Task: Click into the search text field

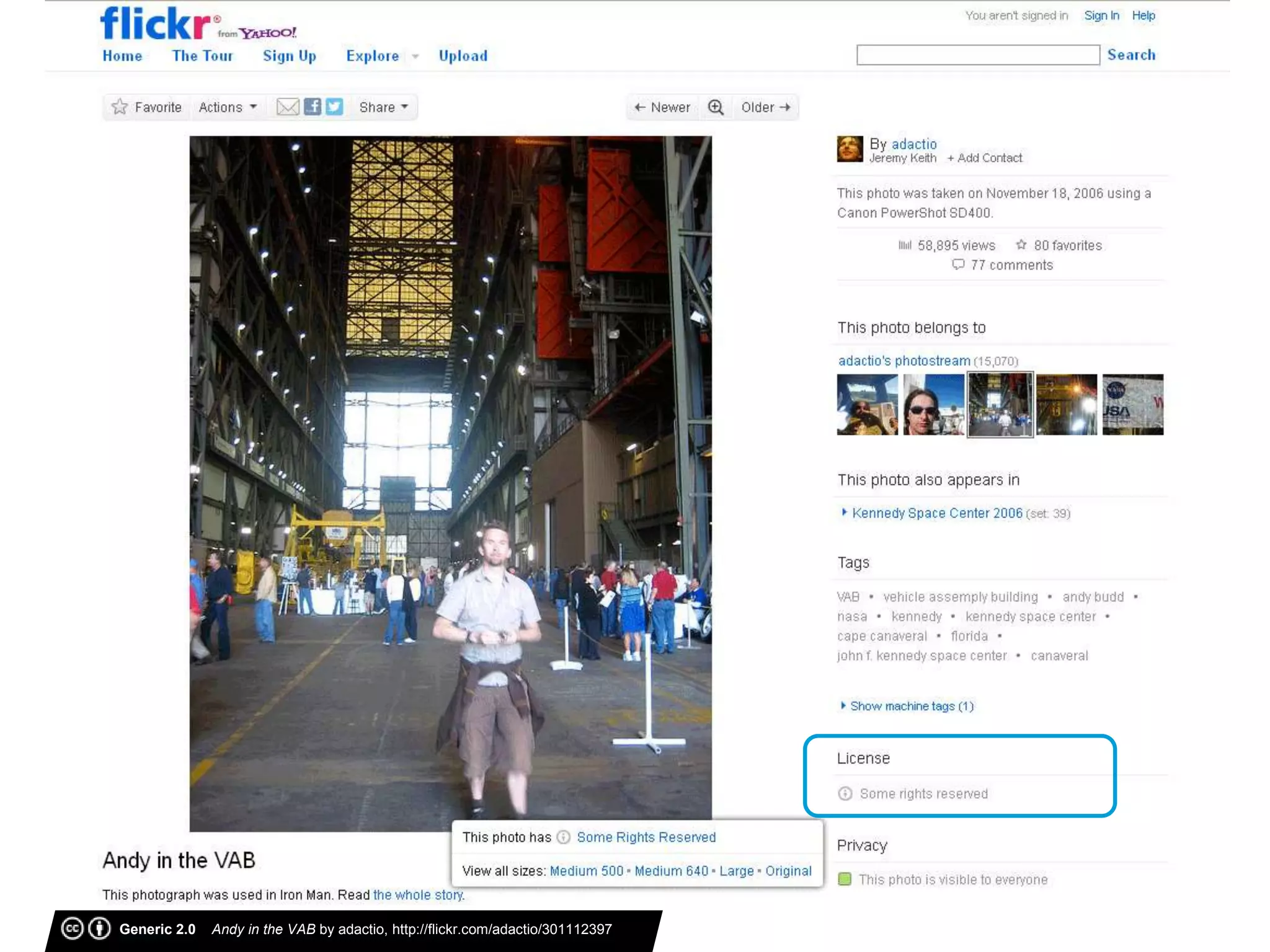Action: click(x=977, y=55)
